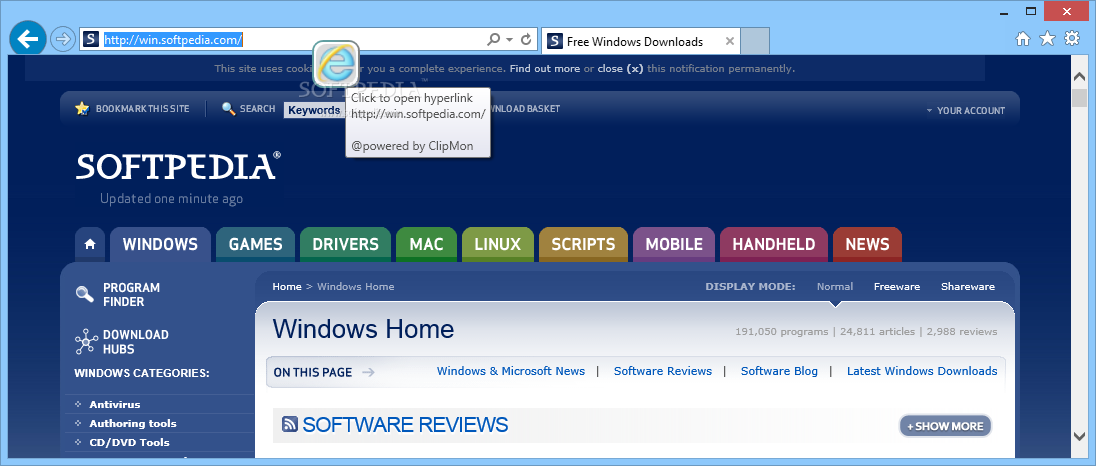Select the Scripts tab

[583, 245]
